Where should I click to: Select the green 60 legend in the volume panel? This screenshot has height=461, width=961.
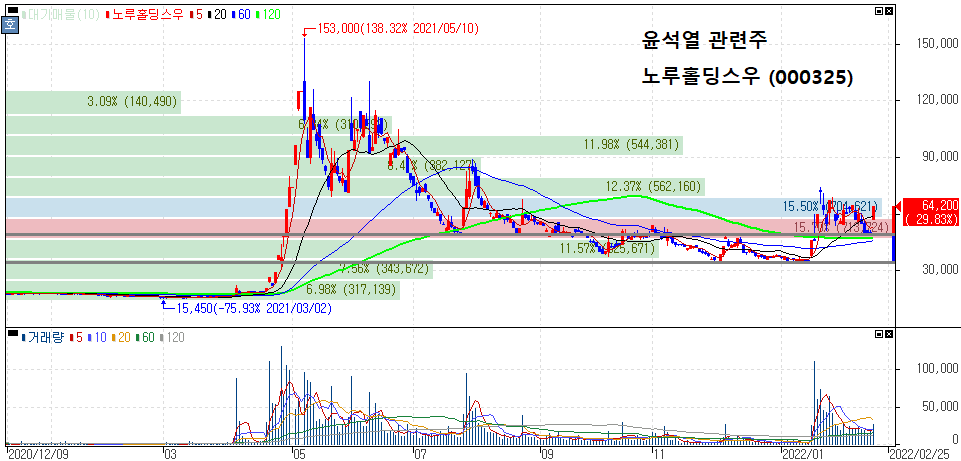[145, 337]
